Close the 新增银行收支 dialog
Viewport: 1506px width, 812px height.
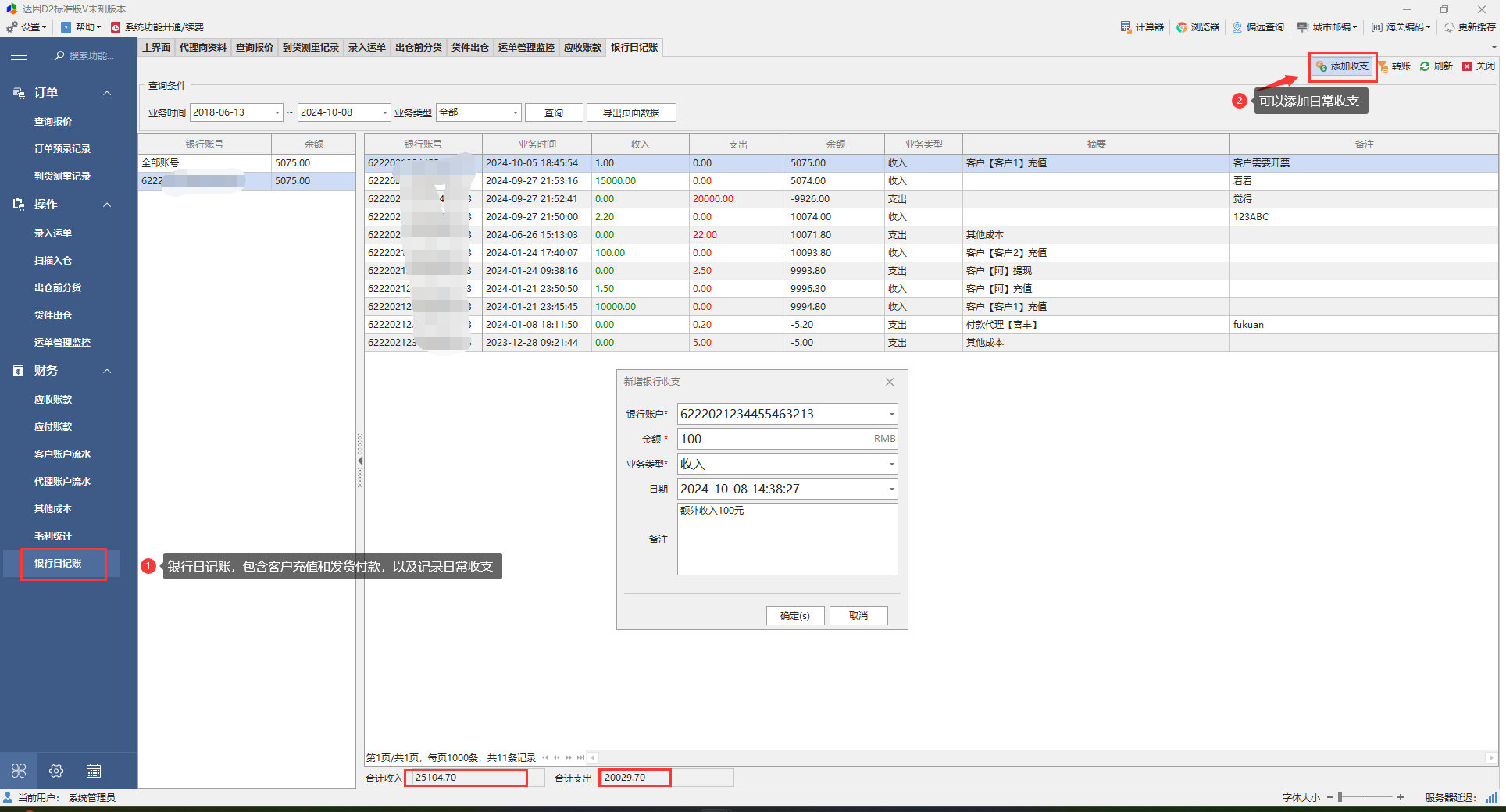[890, 382]
